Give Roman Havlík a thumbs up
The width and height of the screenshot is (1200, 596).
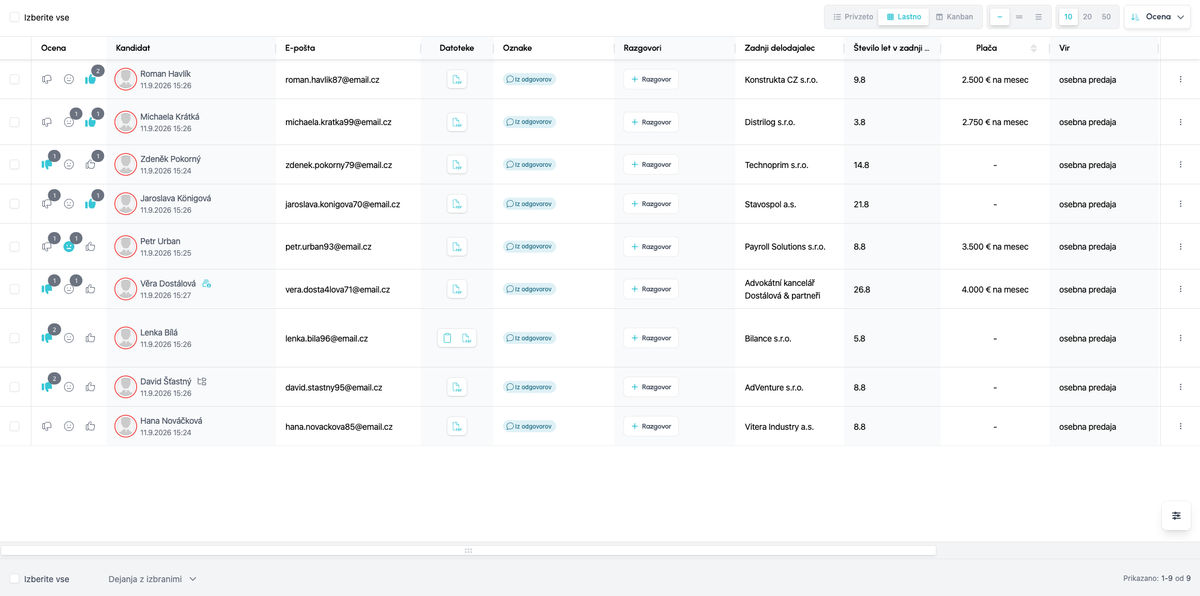(x=90, y=79)
